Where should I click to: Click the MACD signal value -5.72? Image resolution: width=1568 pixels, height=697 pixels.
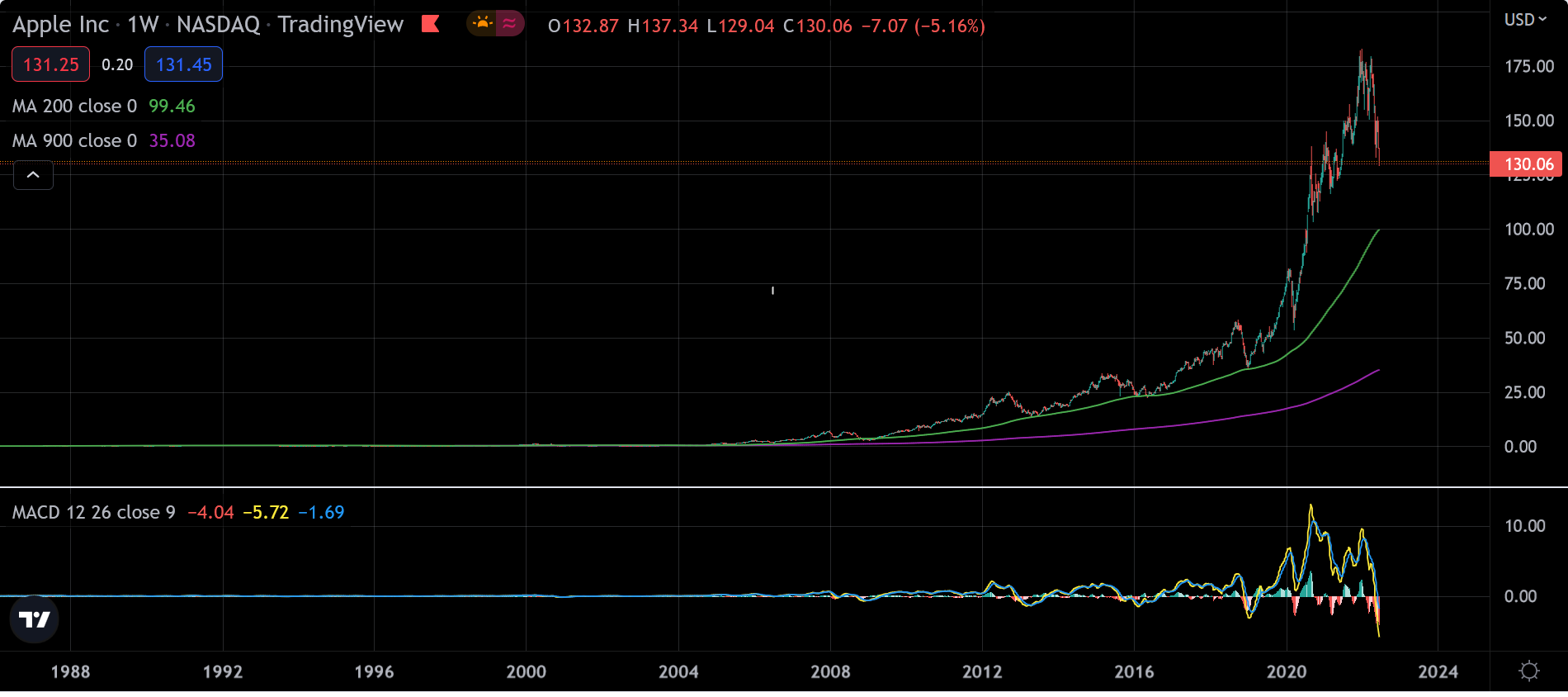[266, 512]
